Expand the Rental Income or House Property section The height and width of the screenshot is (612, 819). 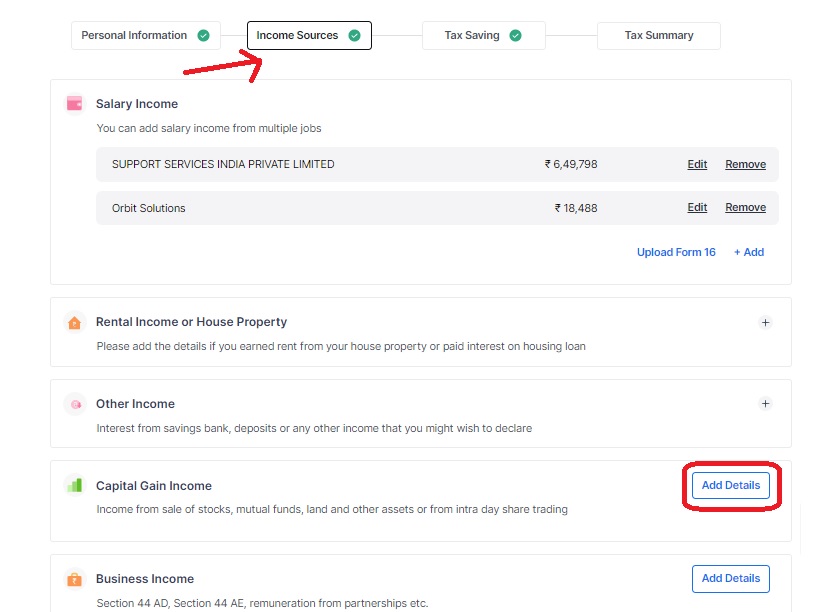point(765,322)
